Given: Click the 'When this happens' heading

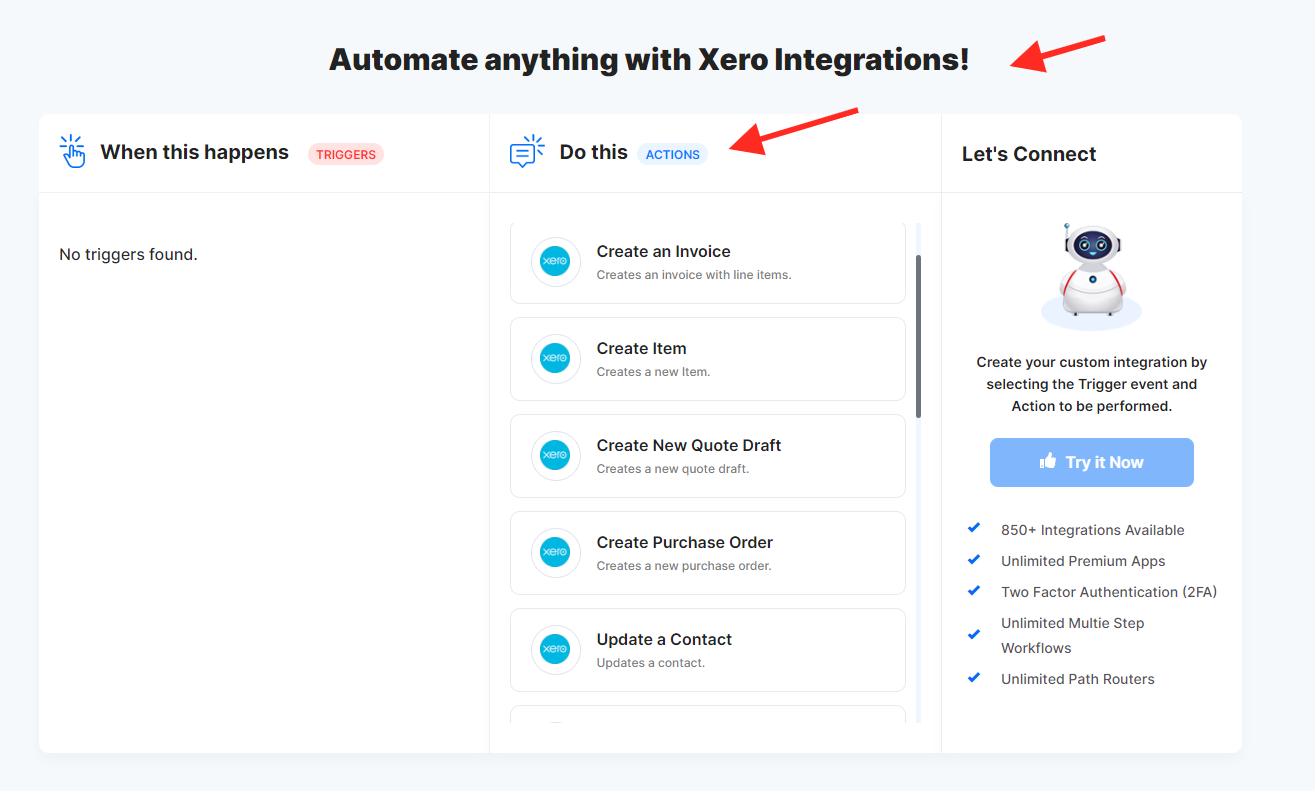Looking at the screenshot, I should point(194,152).
